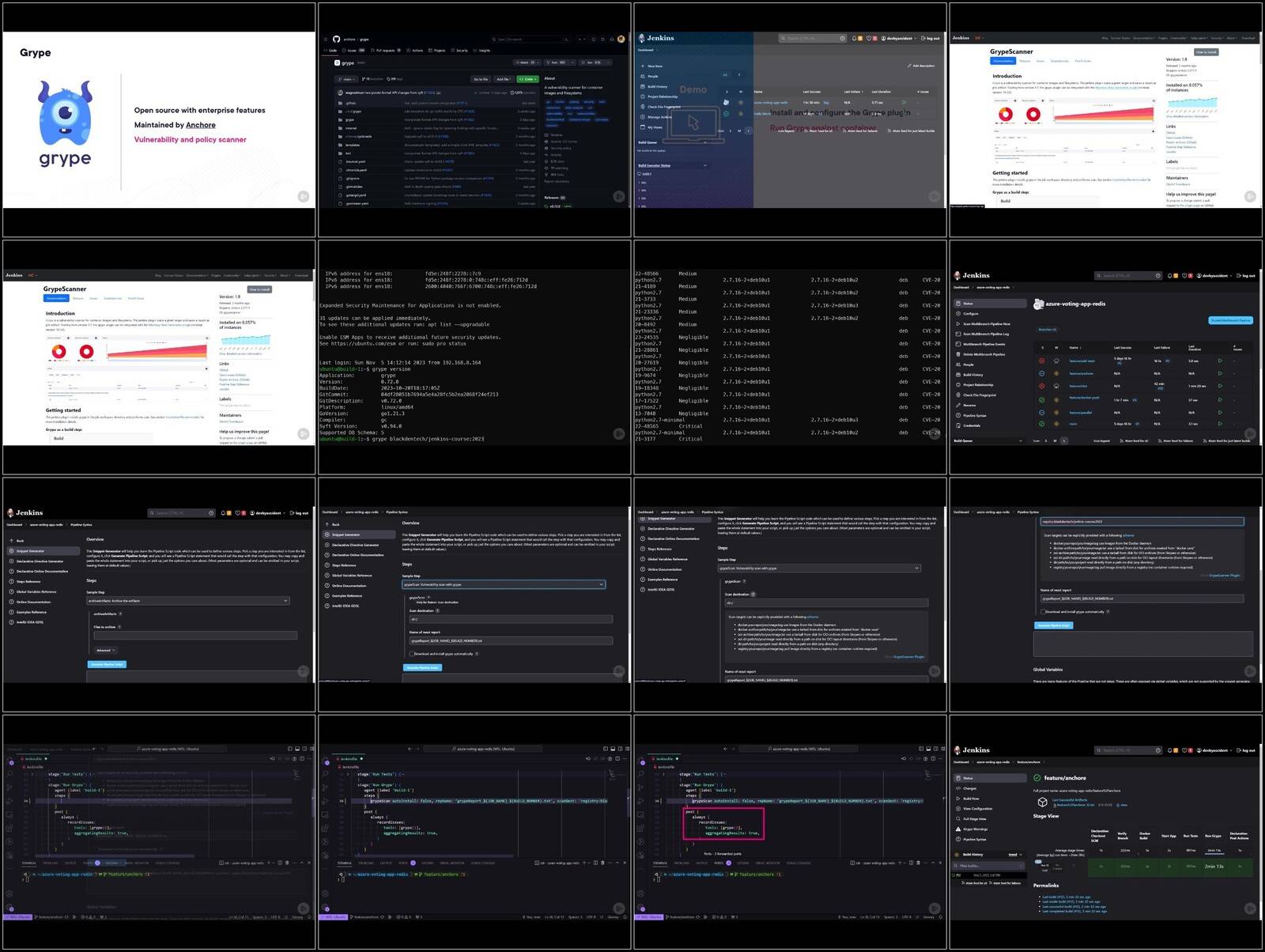Click Last Successful Artifacts link in feature/anchore thumbnail
This screenshot has height=952, width=1265.
[x=1070, y=800]
